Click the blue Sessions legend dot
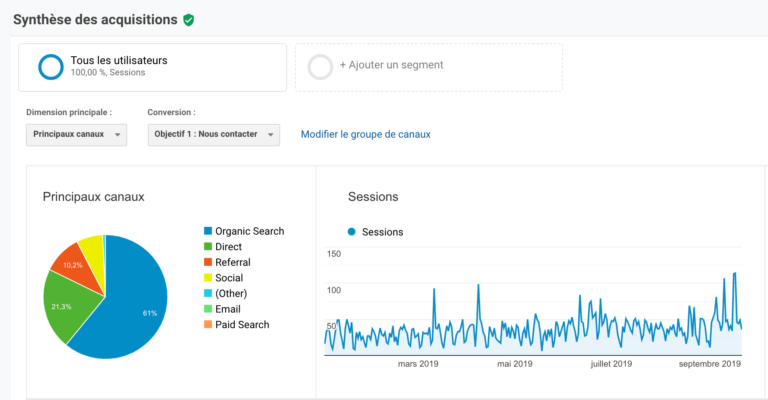Image resolution: width=768 pixels, height=400 pixels. click(x=351, y=232)
